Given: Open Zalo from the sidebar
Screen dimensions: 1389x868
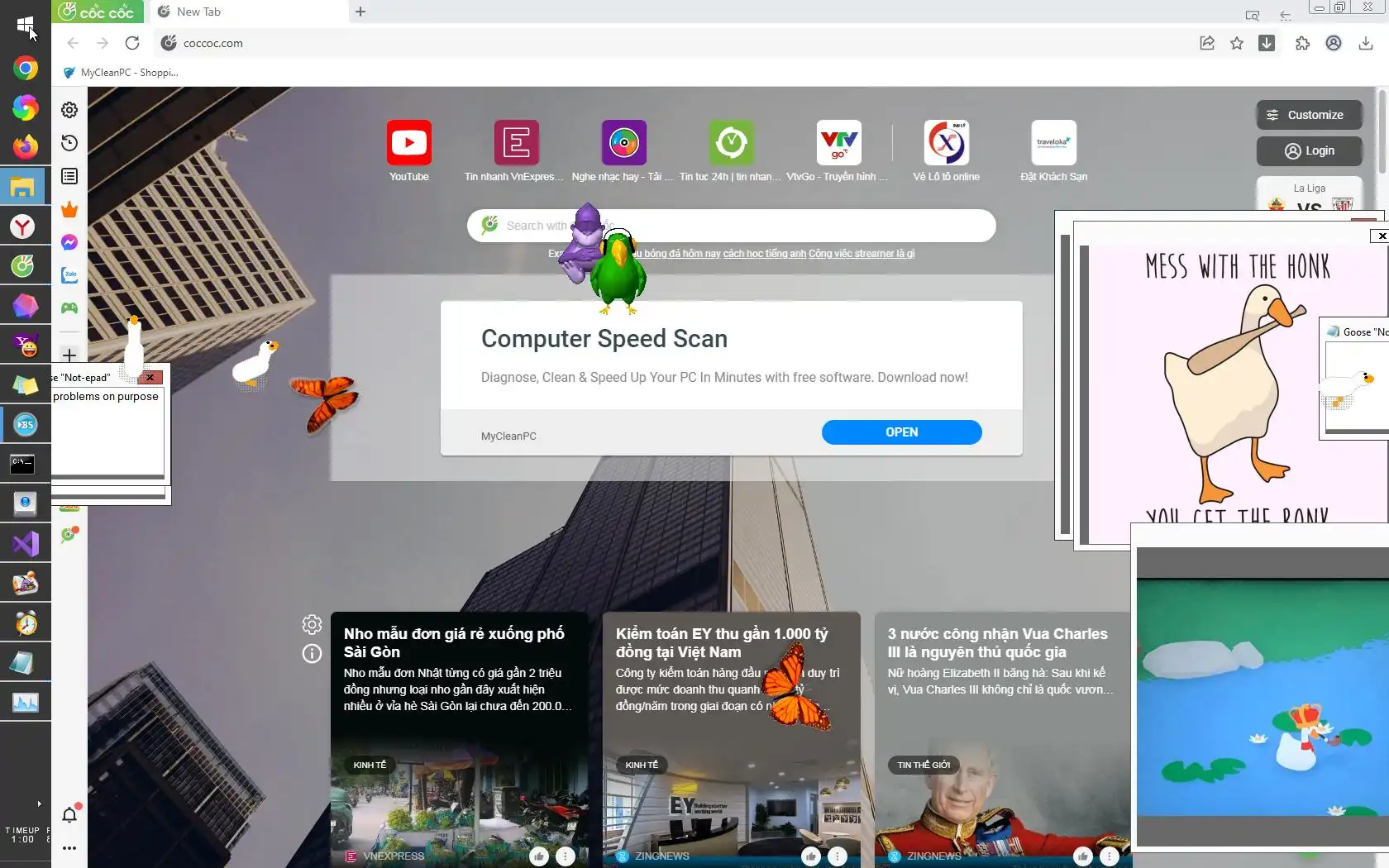Looking at the screenshot, I should pyautogui.click(x=69, y=274).
